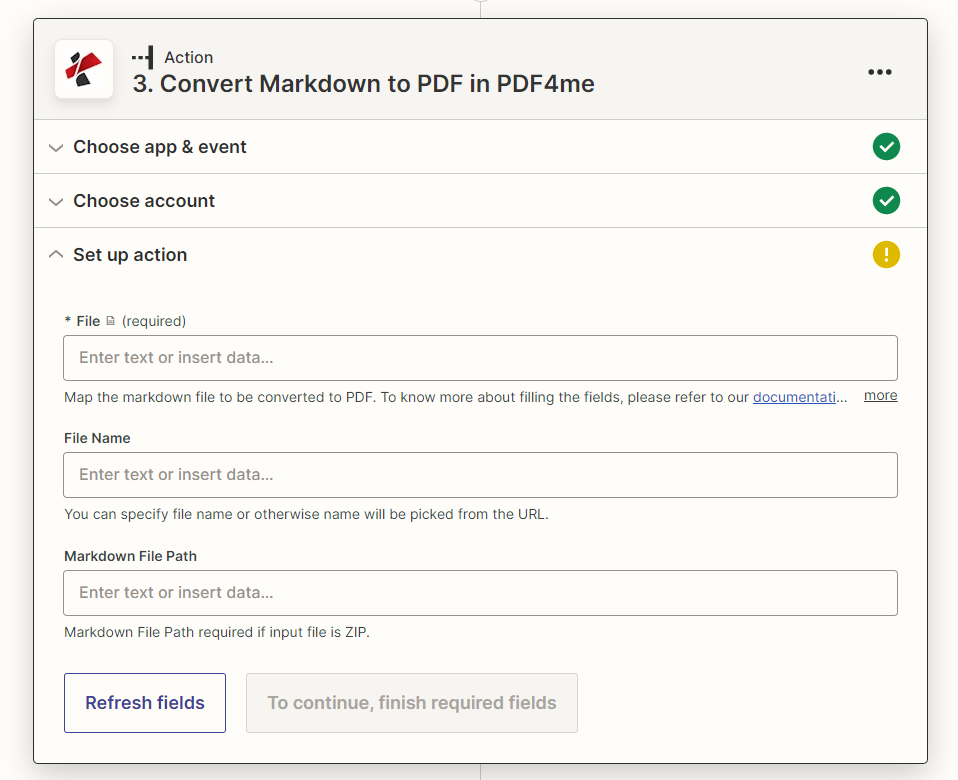Click into the required File input field
958x780 pixels.
click(x=480, y=357)
